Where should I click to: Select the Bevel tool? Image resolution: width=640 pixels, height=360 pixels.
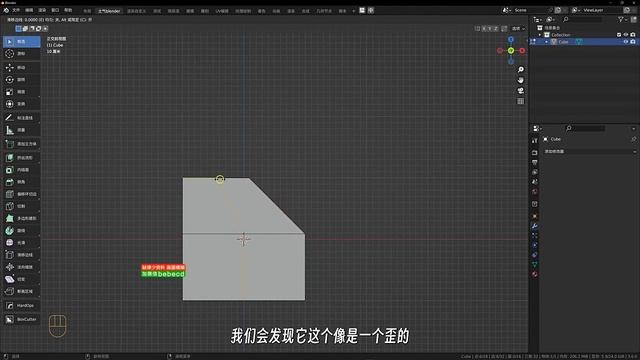tap(22, 182)
